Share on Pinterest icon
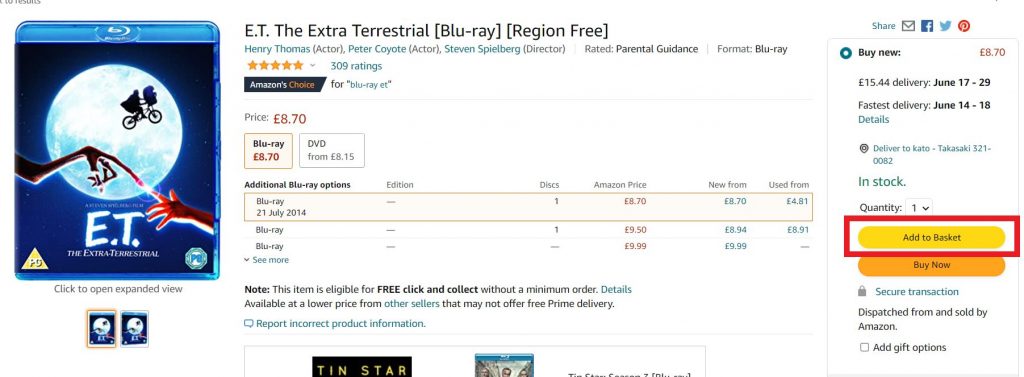The width and height of the screenshot is (1024, 377). (964, 26)
